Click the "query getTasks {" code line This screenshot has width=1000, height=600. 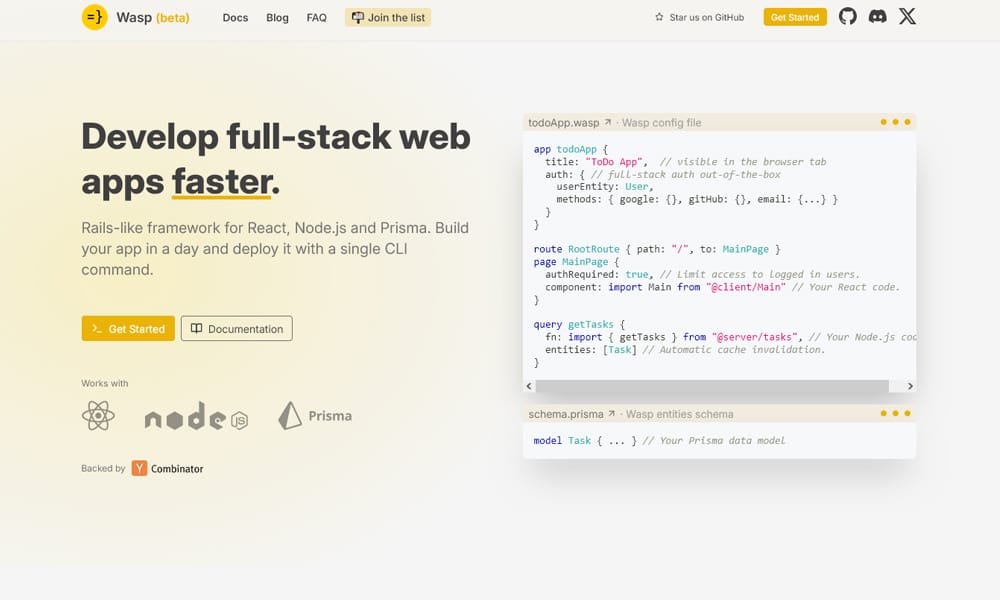coord(579,325)
